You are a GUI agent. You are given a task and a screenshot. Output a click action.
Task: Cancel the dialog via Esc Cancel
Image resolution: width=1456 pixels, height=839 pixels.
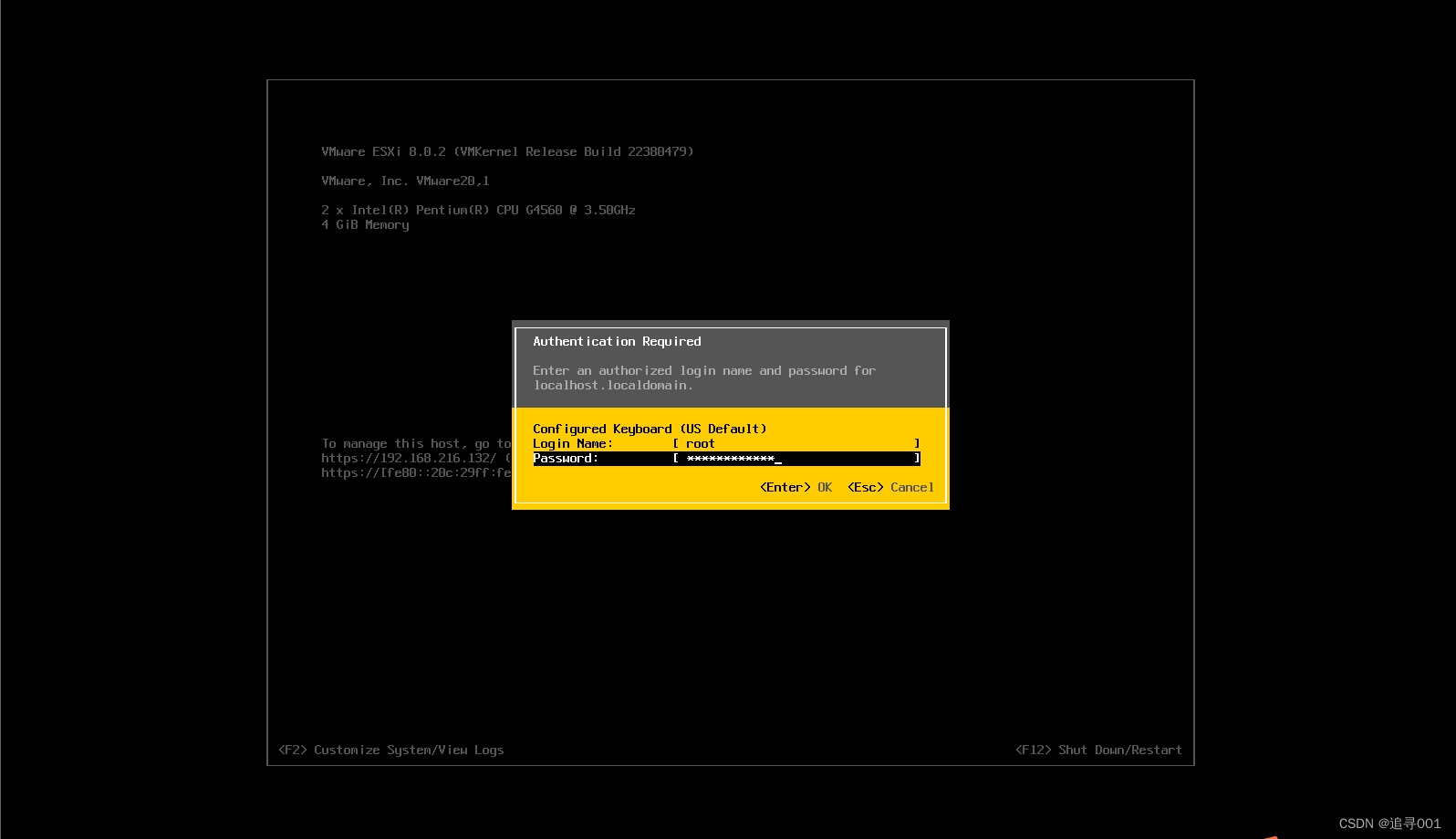[890, 488]
